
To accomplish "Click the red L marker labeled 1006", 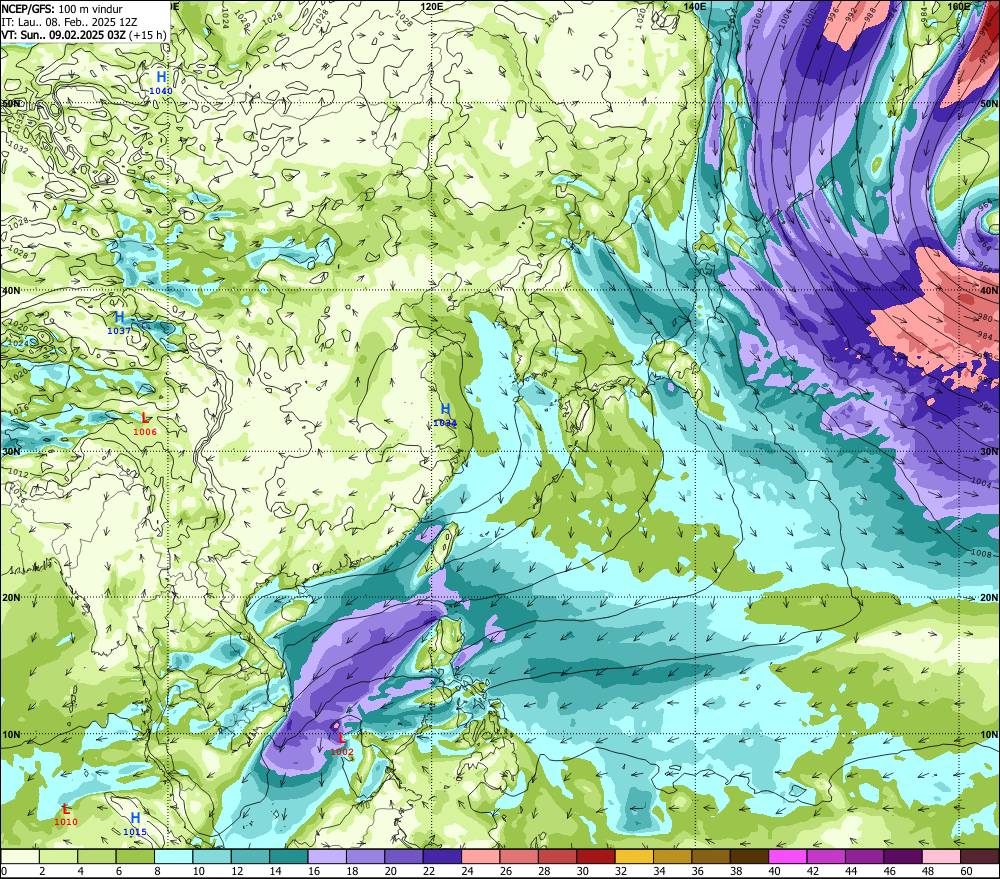I will tap(145, 418).
